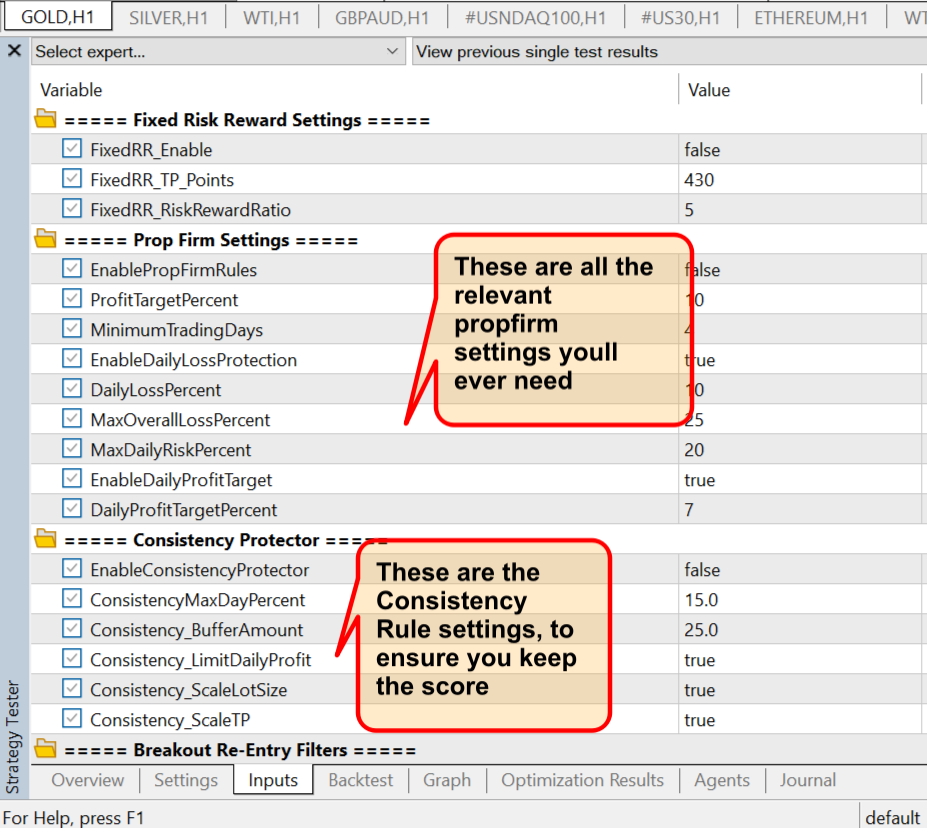This screenshot has height=828, width=927.
Task: Open the Optimization Results tab
Action: [x=582, y=780]
